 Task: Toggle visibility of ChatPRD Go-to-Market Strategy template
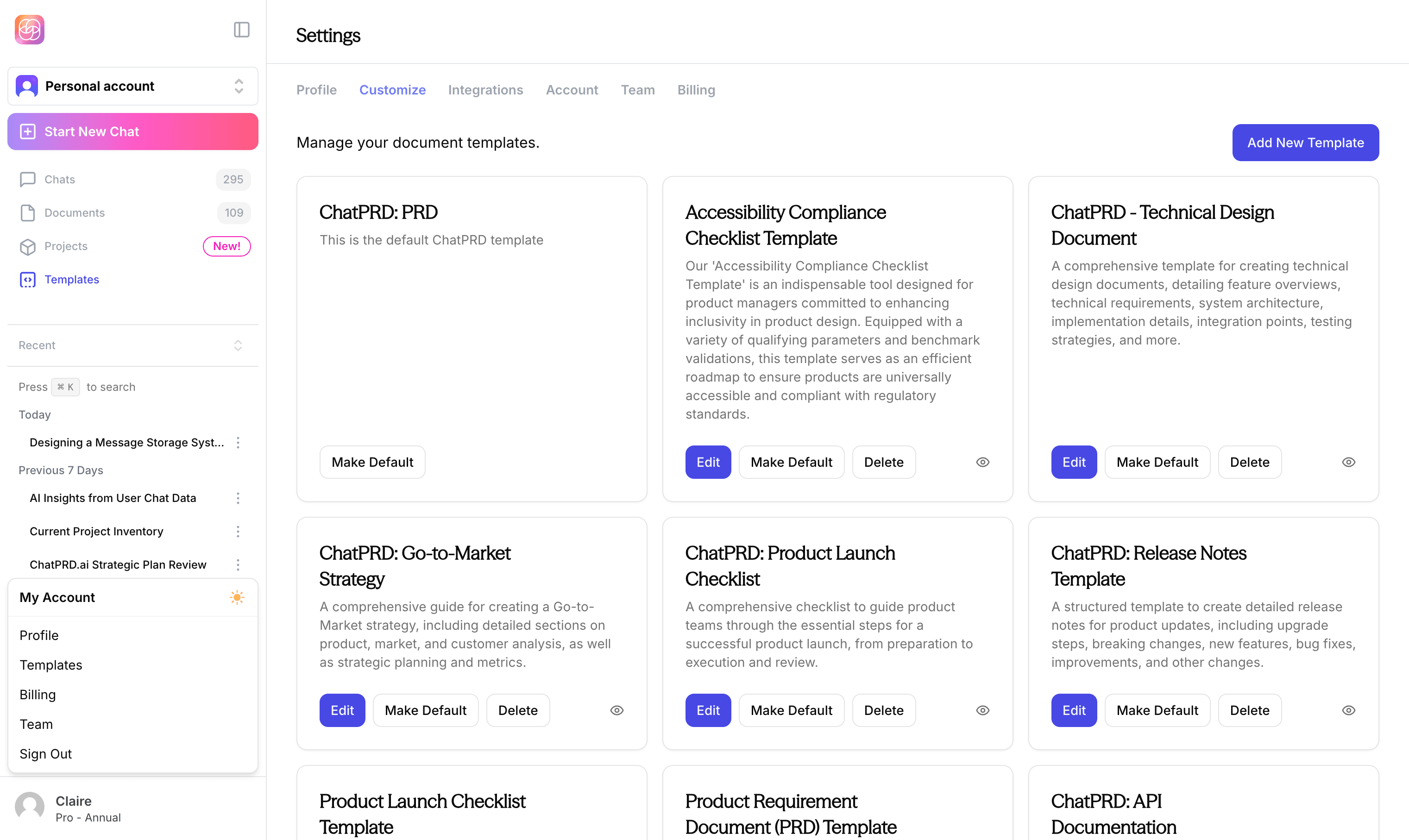(617, 710)
